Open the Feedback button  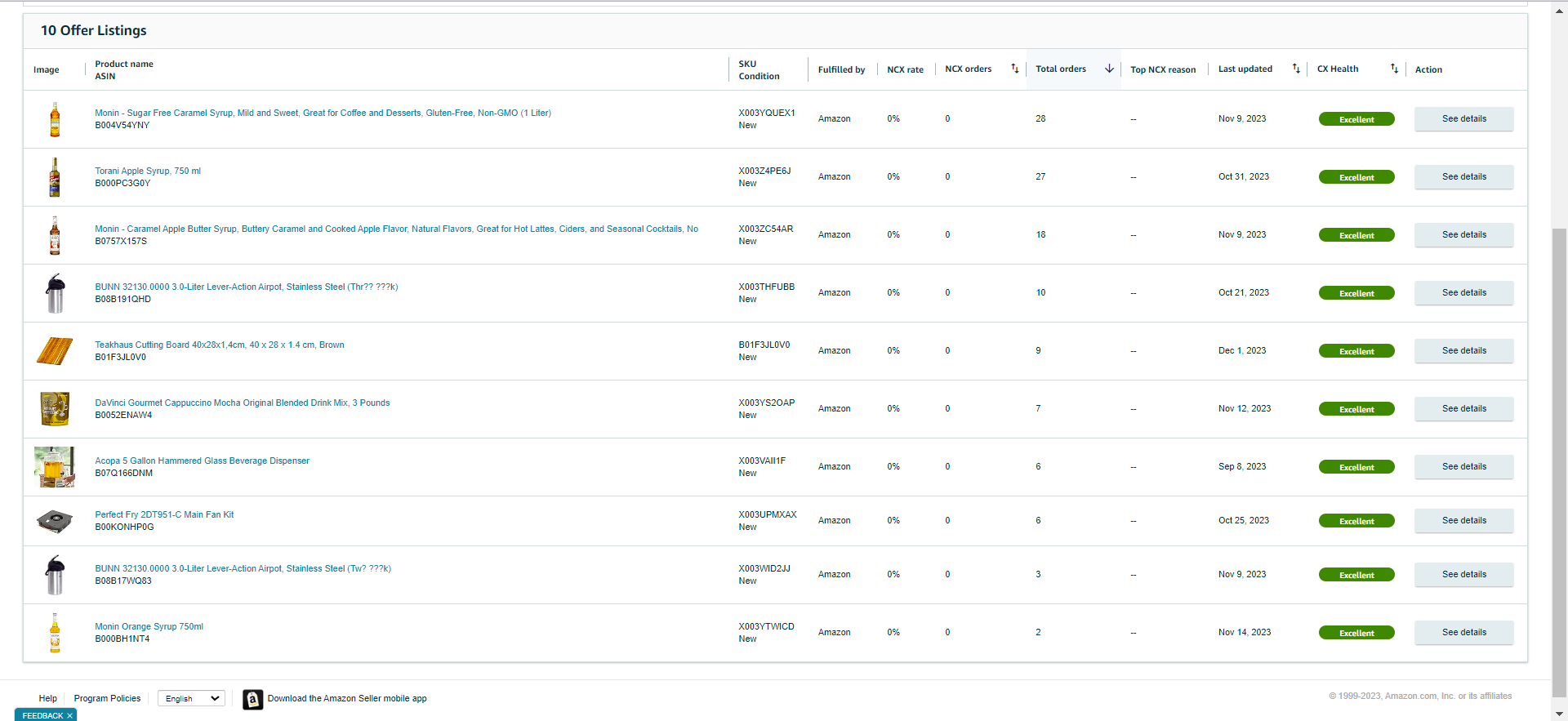click(x=42, y=715)
